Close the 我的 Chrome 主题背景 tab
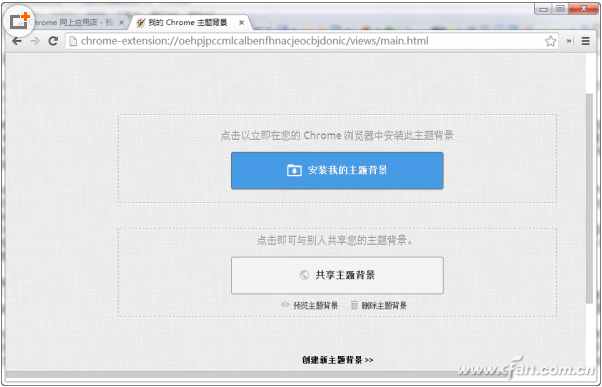The width and height of the screenshot is (602, 387). (241, 23)
